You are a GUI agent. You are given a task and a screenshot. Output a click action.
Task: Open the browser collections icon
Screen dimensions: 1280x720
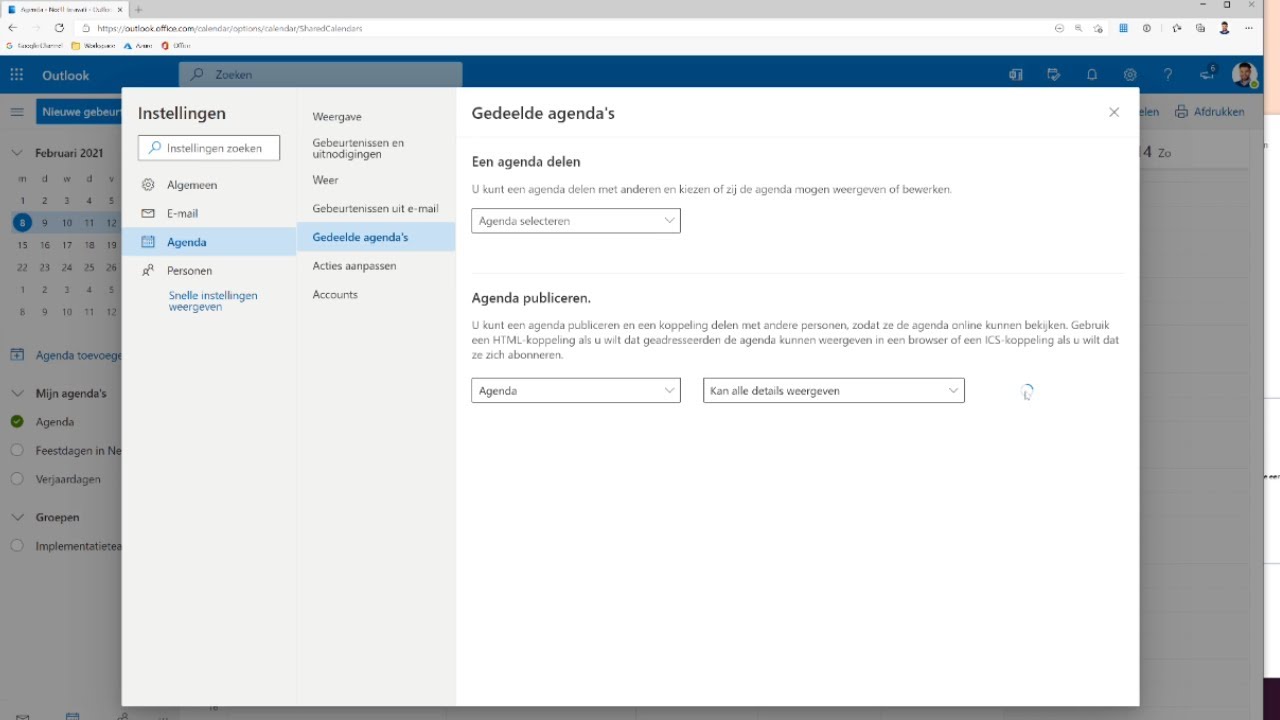pyautogui.click(x=1200, y=28)
